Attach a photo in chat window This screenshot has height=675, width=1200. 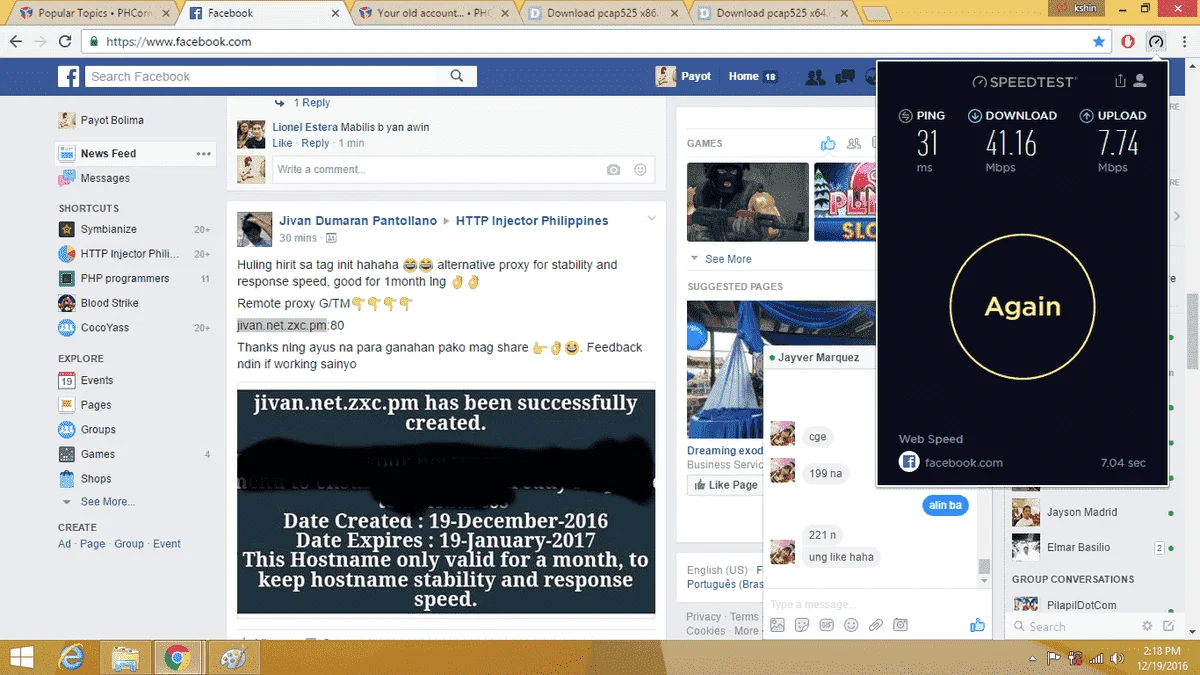tap(777, 625)
